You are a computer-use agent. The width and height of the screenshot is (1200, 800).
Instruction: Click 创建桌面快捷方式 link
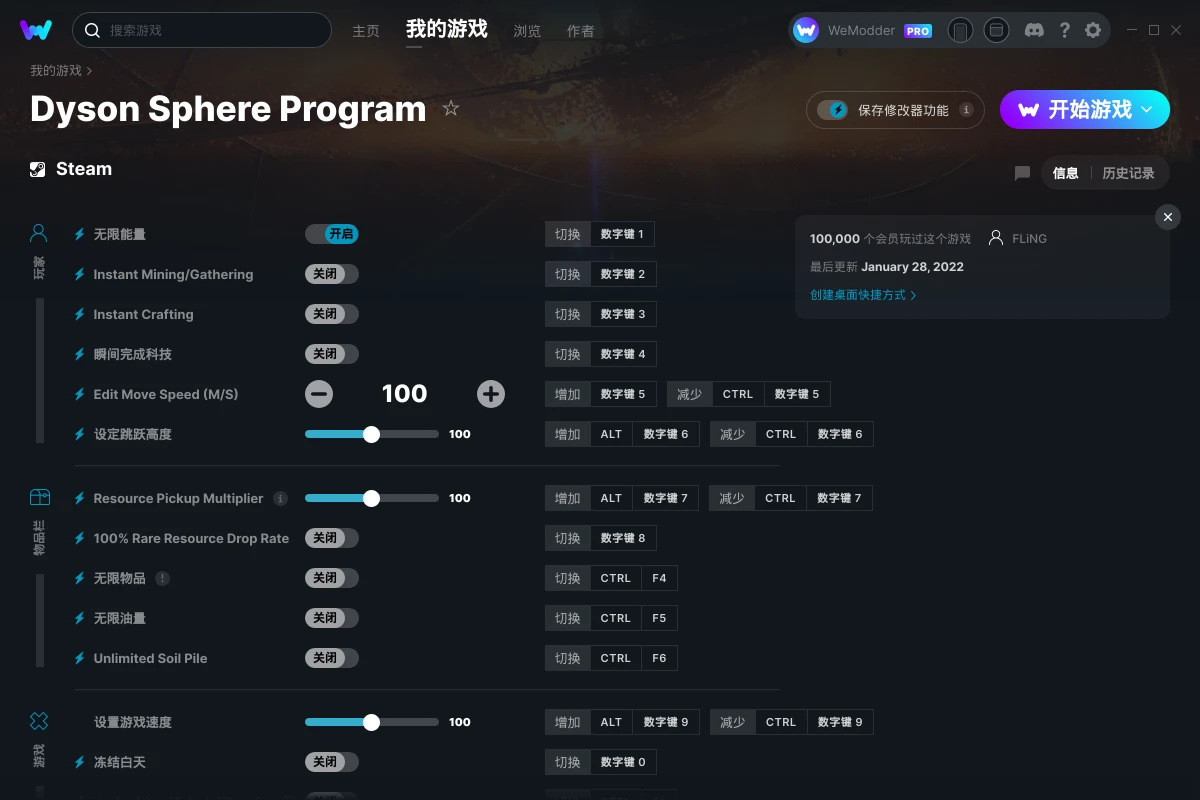point(863,295)
